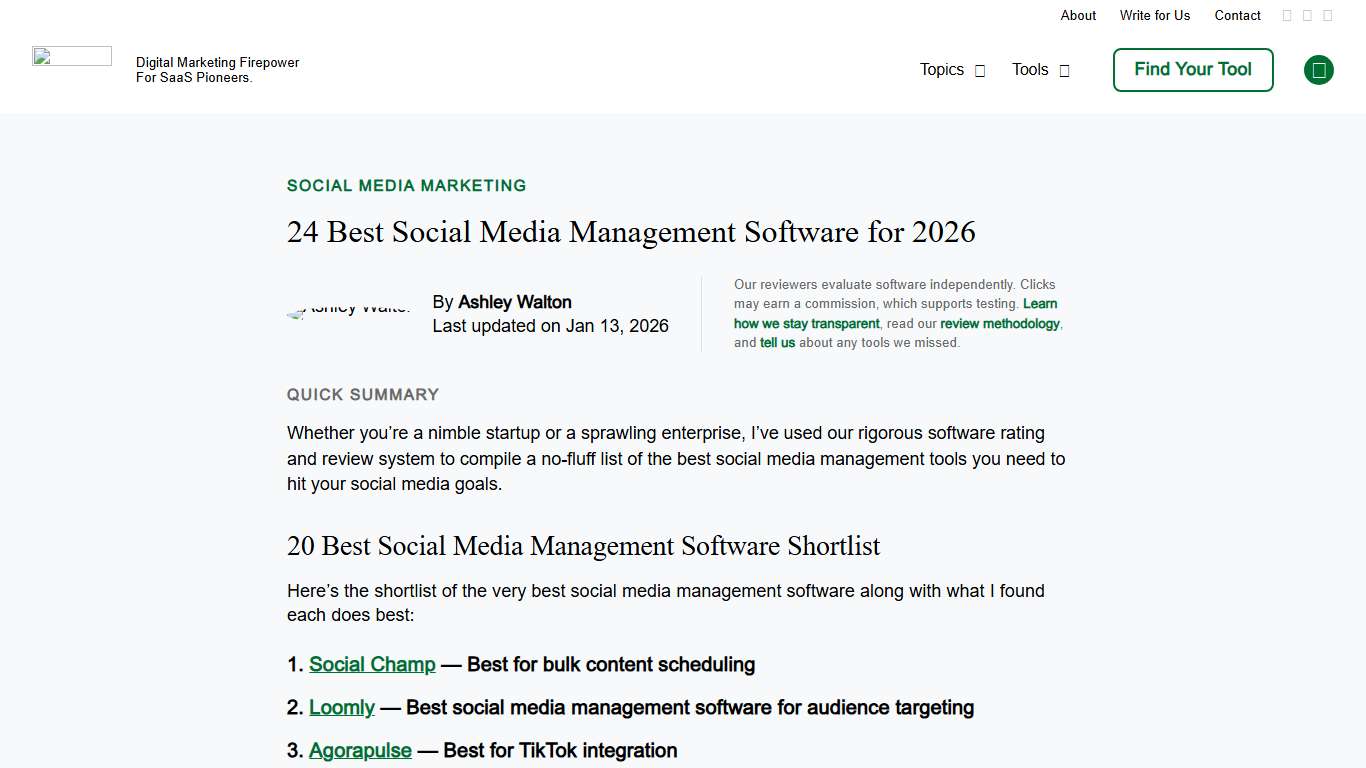Viewport: 1366px width, 768px height.
Task: Open the SOCIAL MEDIA MARKETING category
Action: click(406, 185)
